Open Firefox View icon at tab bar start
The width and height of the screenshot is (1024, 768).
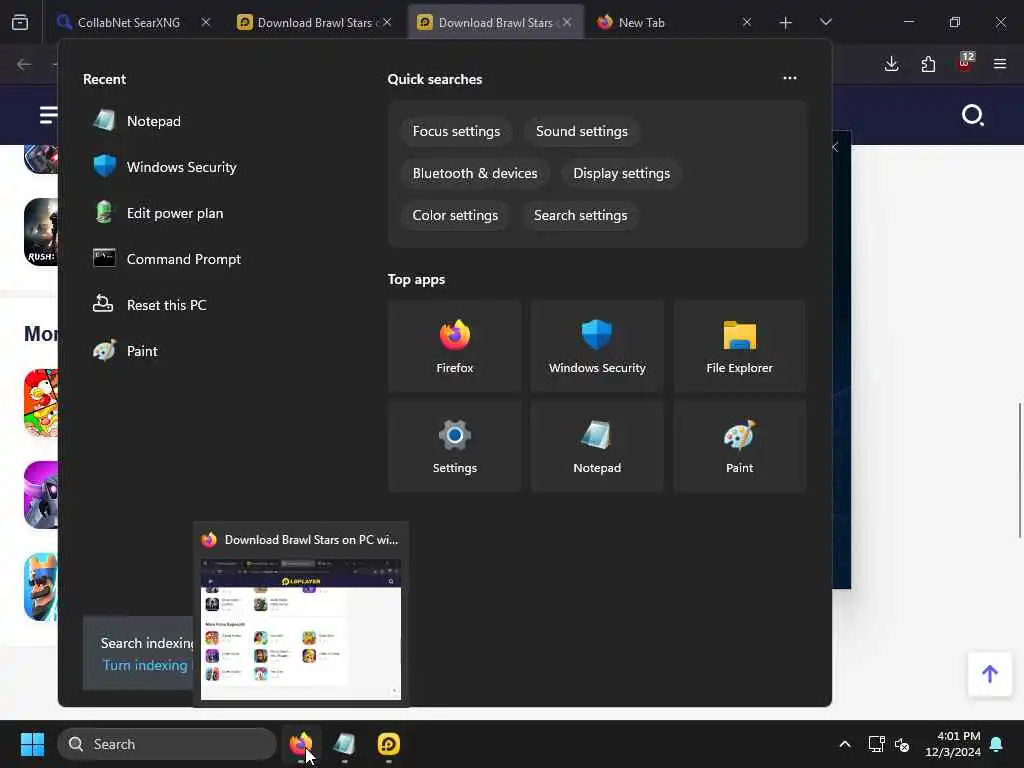20,22
